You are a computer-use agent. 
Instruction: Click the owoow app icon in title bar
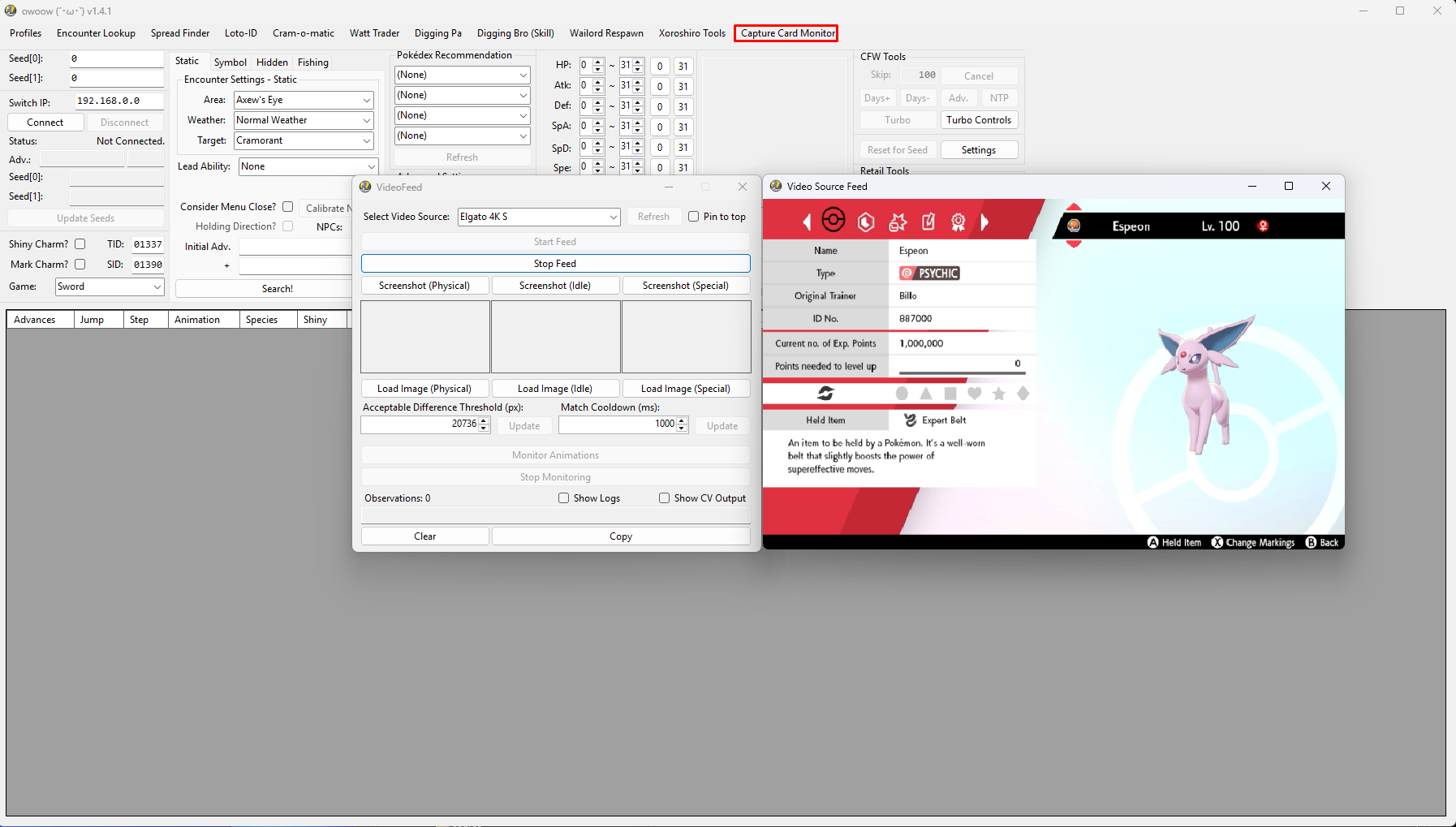tap(11, 11)
